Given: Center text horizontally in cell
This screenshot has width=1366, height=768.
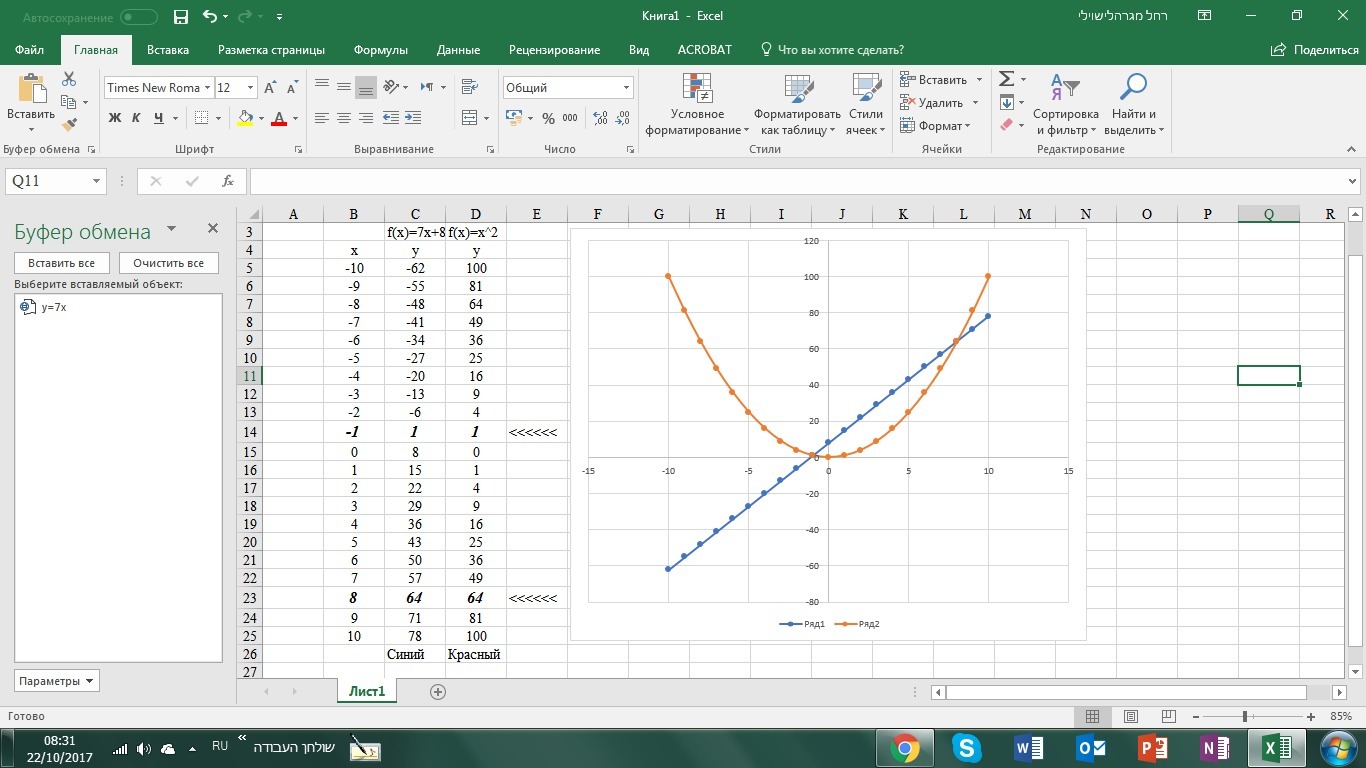Looking at the screenshot, I should pos(344,118).
